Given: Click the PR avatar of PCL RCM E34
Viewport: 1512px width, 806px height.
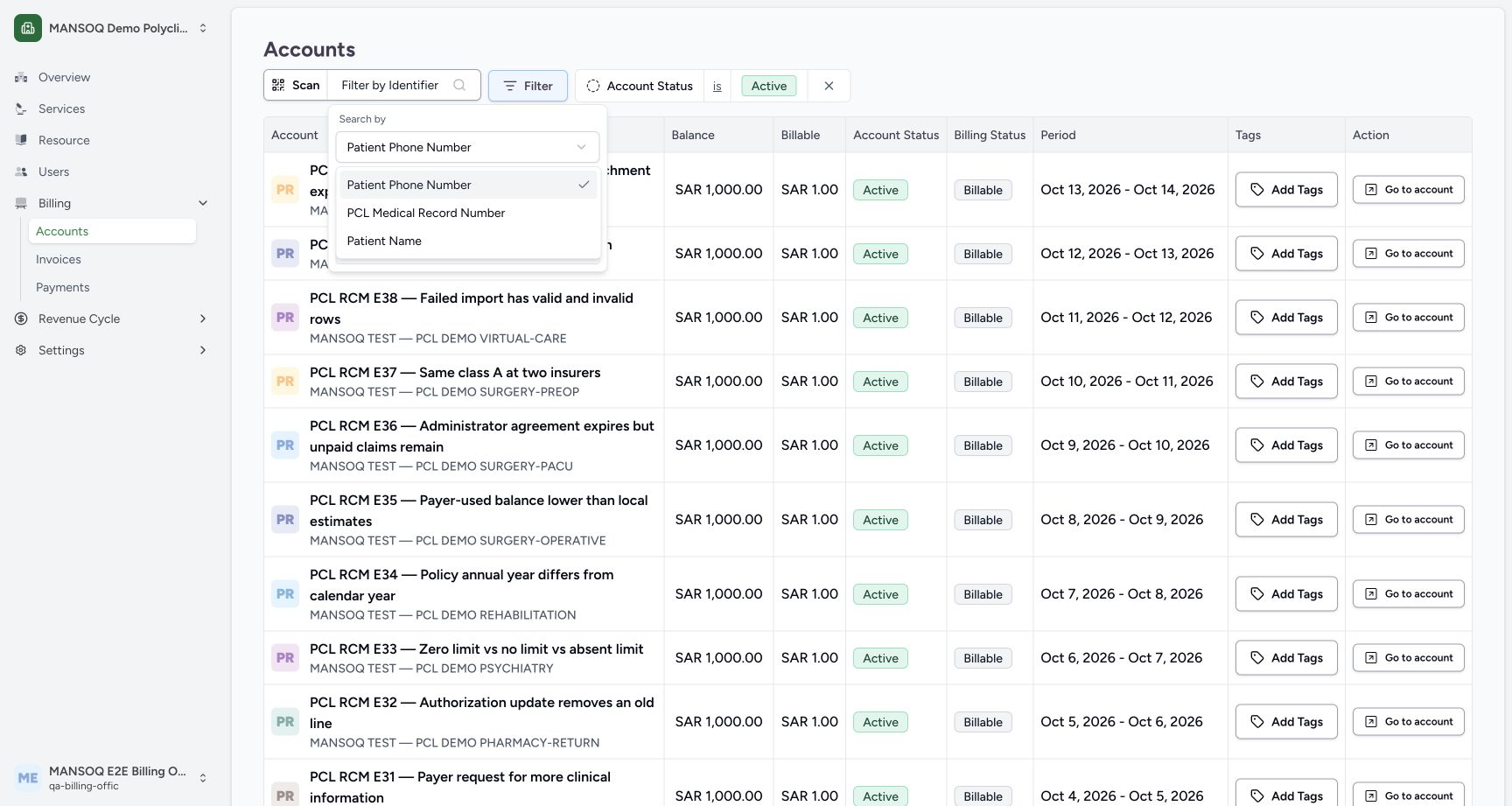Looking at the screenshot, I should point(285,593).
